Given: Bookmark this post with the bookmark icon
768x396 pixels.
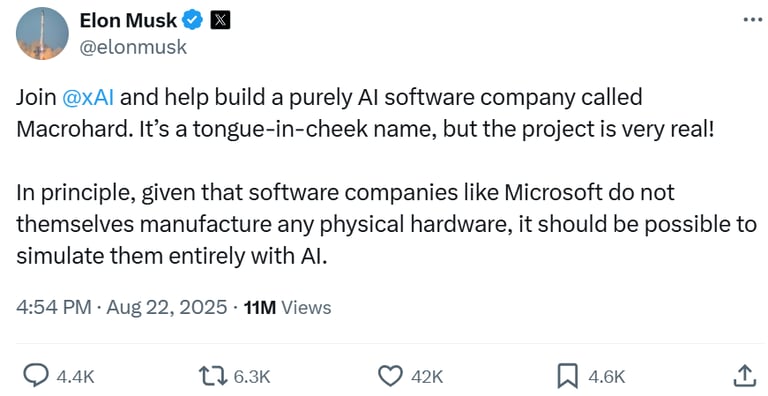Looking at the screenshot, I should pos(568,376).
